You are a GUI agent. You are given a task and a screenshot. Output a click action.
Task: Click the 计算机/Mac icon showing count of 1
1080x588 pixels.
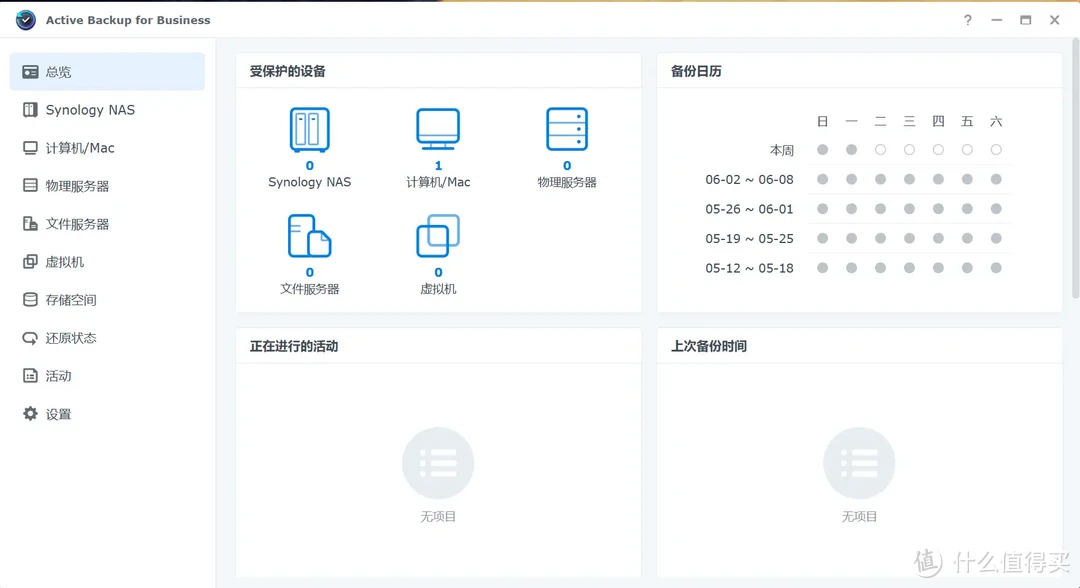pyautogui.click(x=437, y=128)
